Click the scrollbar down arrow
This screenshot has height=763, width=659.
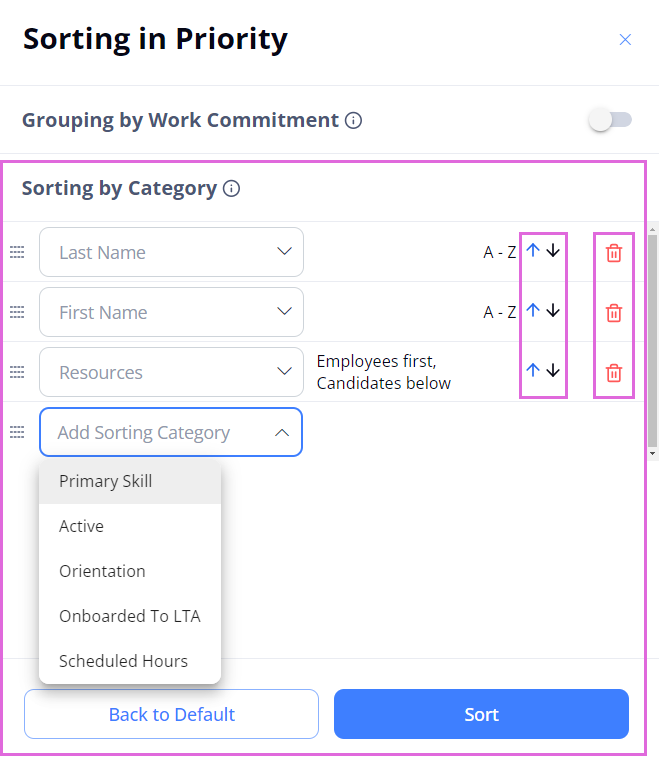[x=653, y=454]
